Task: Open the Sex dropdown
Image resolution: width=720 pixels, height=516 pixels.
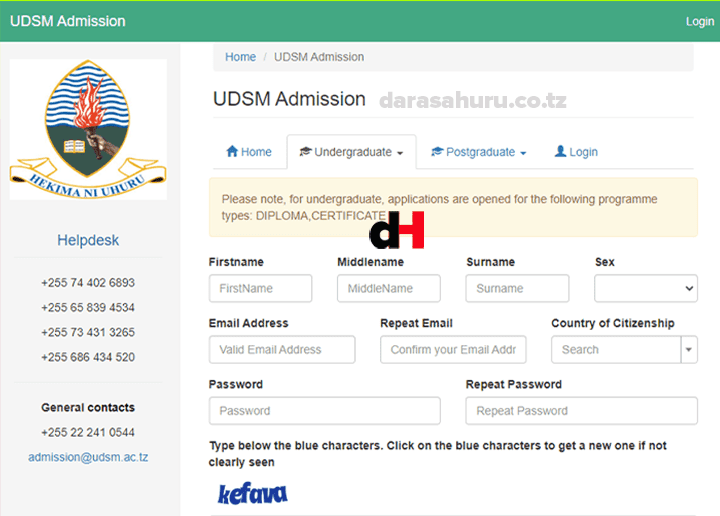Action: point(646,288)
